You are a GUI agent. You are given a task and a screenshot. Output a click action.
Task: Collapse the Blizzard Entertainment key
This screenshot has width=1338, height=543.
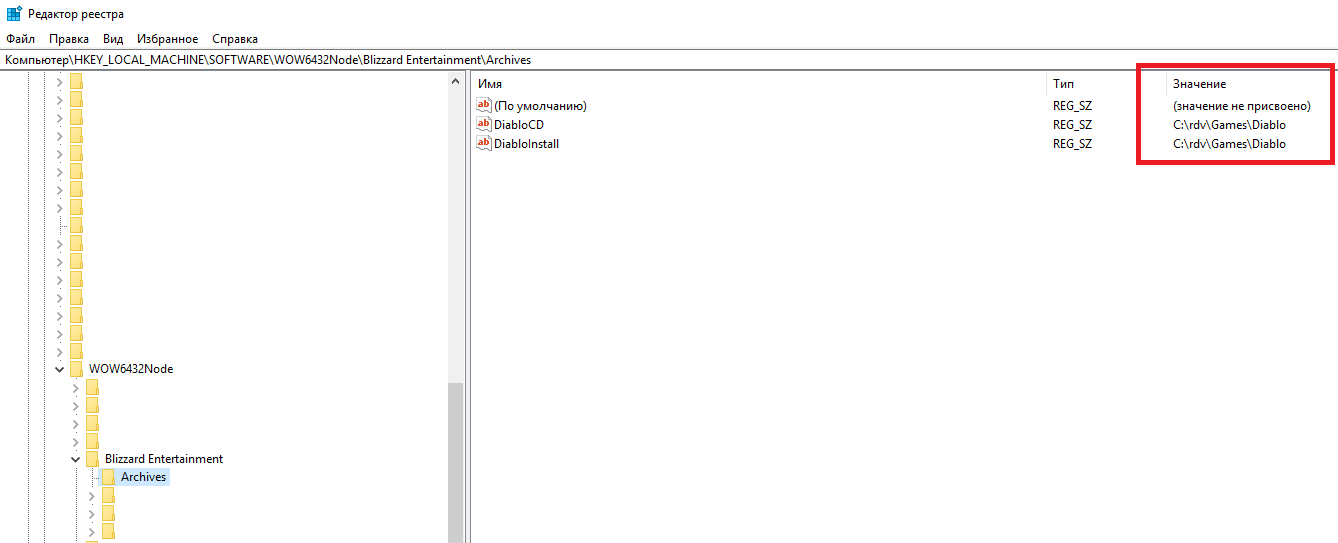[x=77, y=459]
